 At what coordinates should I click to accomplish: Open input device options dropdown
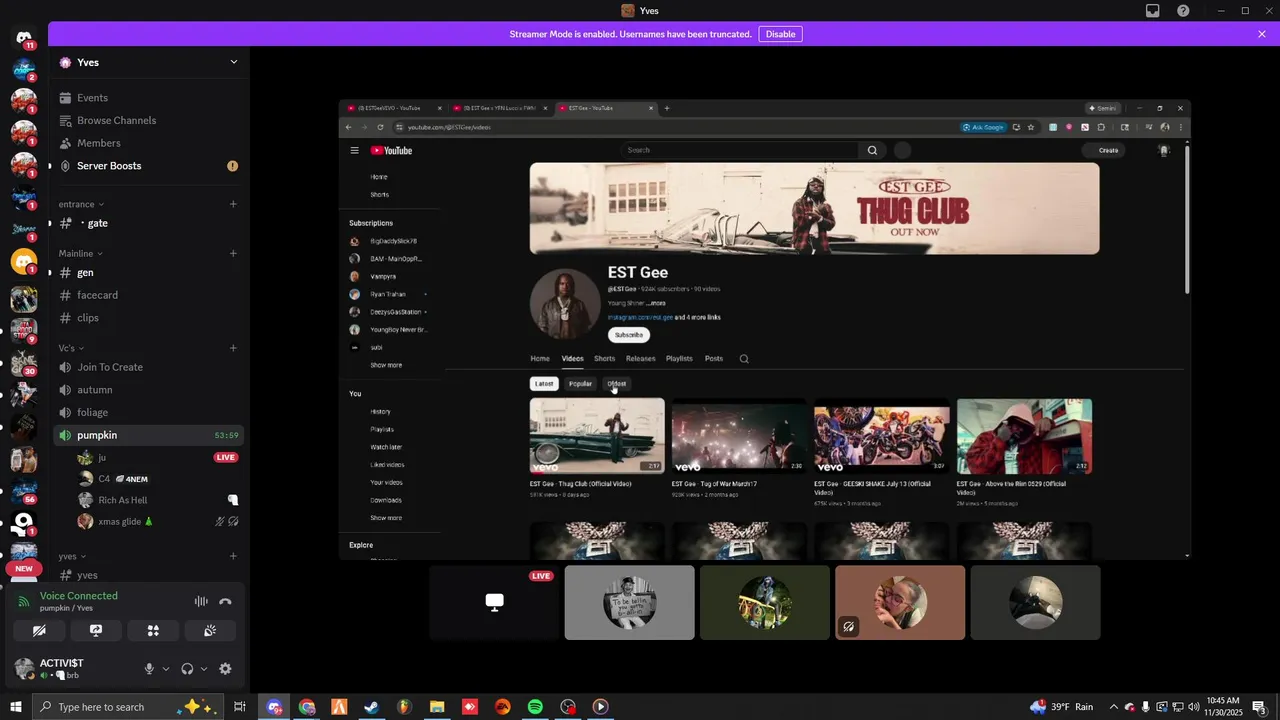coord(166,669)
